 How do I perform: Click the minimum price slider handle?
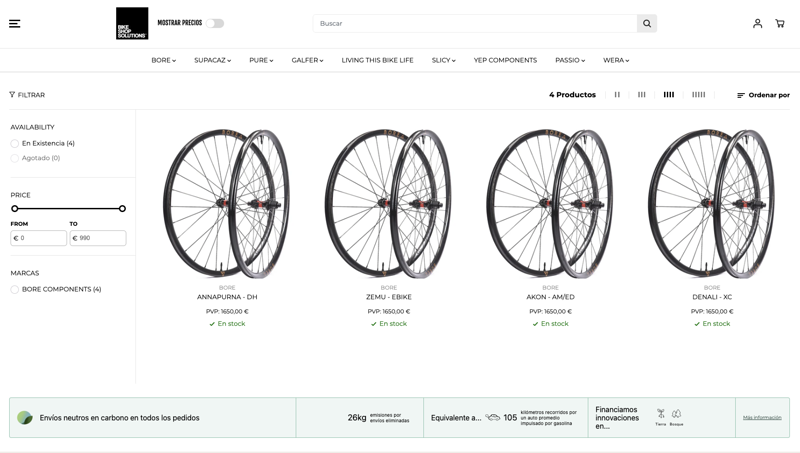pyautogui.click(x=15, y=209)
